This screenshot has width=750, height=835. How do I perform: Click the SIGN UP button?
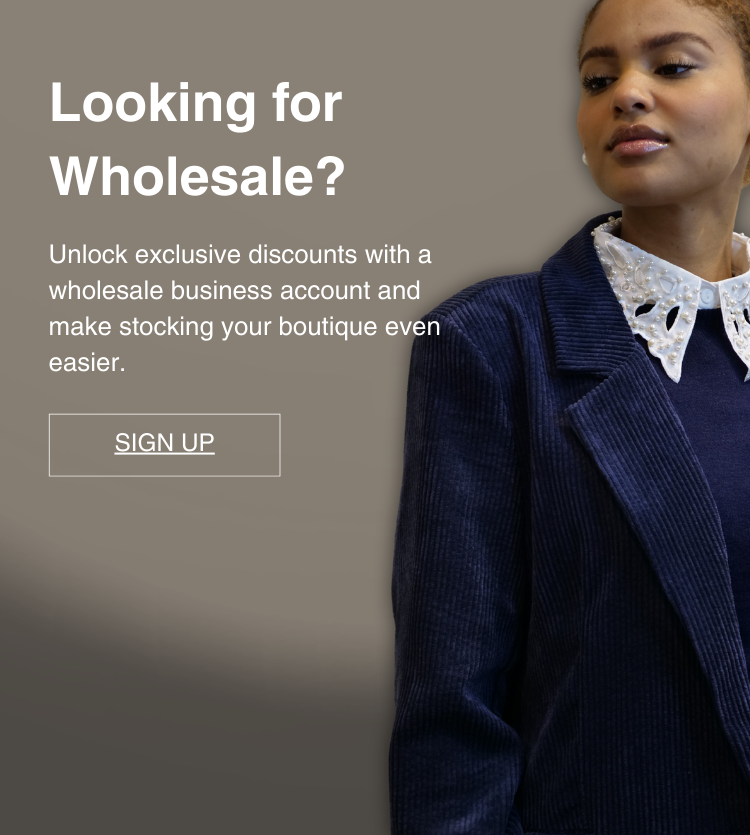pos(165,445)
